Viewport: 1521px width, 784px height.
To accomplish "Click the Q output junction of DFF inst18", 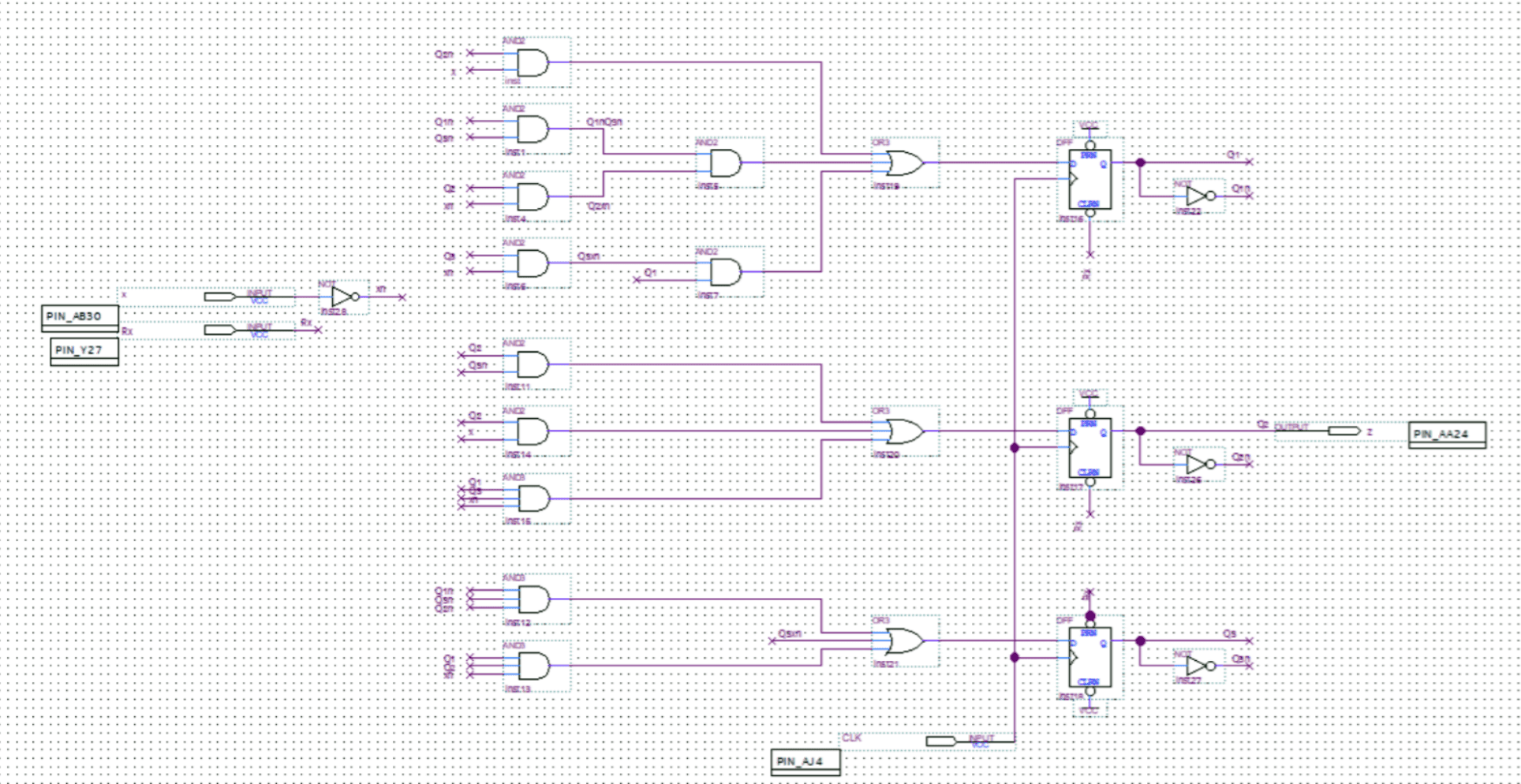I will (1140, 641).
